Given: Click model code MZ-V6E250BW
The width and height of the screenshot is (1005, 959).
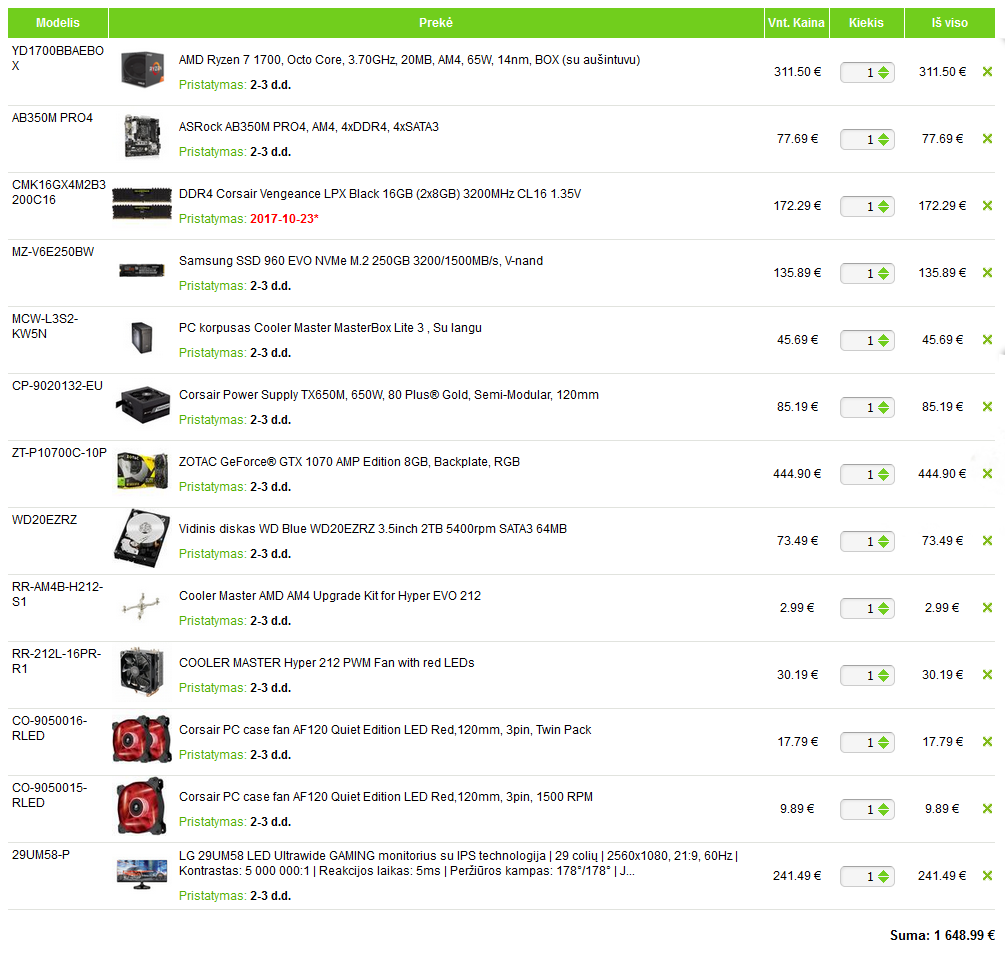Looking at the screenshot, I should 53,252.
